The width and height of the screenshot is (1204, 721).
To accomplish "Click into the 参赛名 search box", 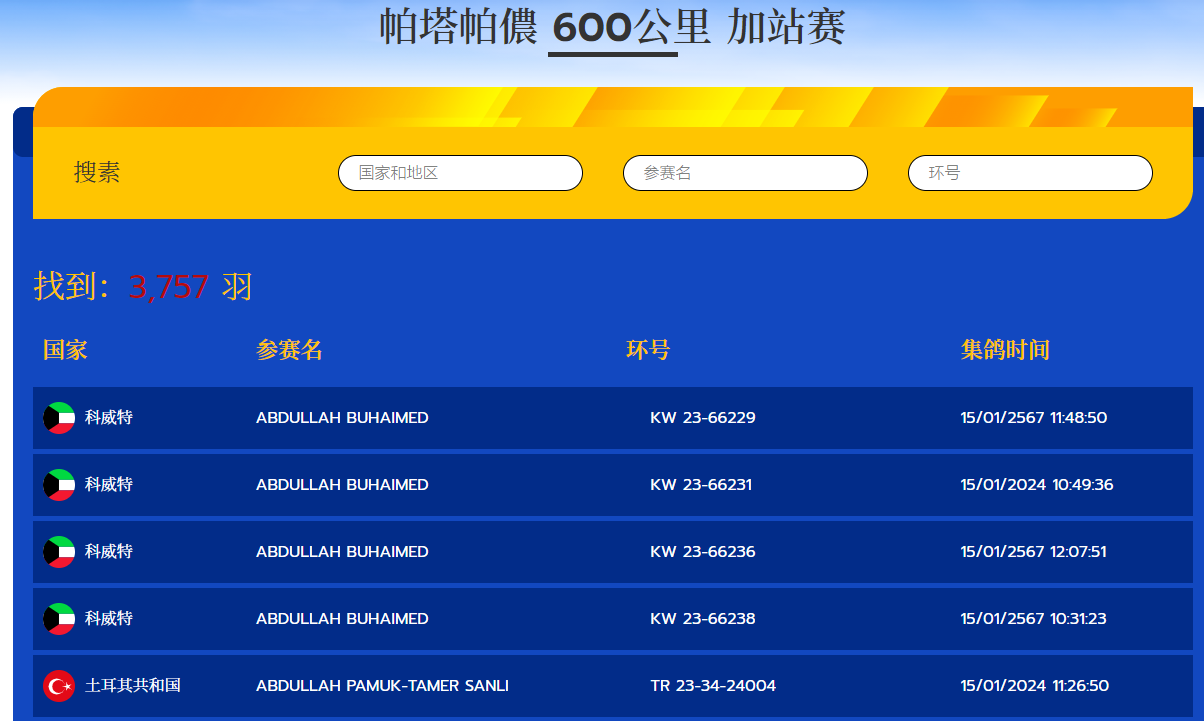I will [745, 173].
